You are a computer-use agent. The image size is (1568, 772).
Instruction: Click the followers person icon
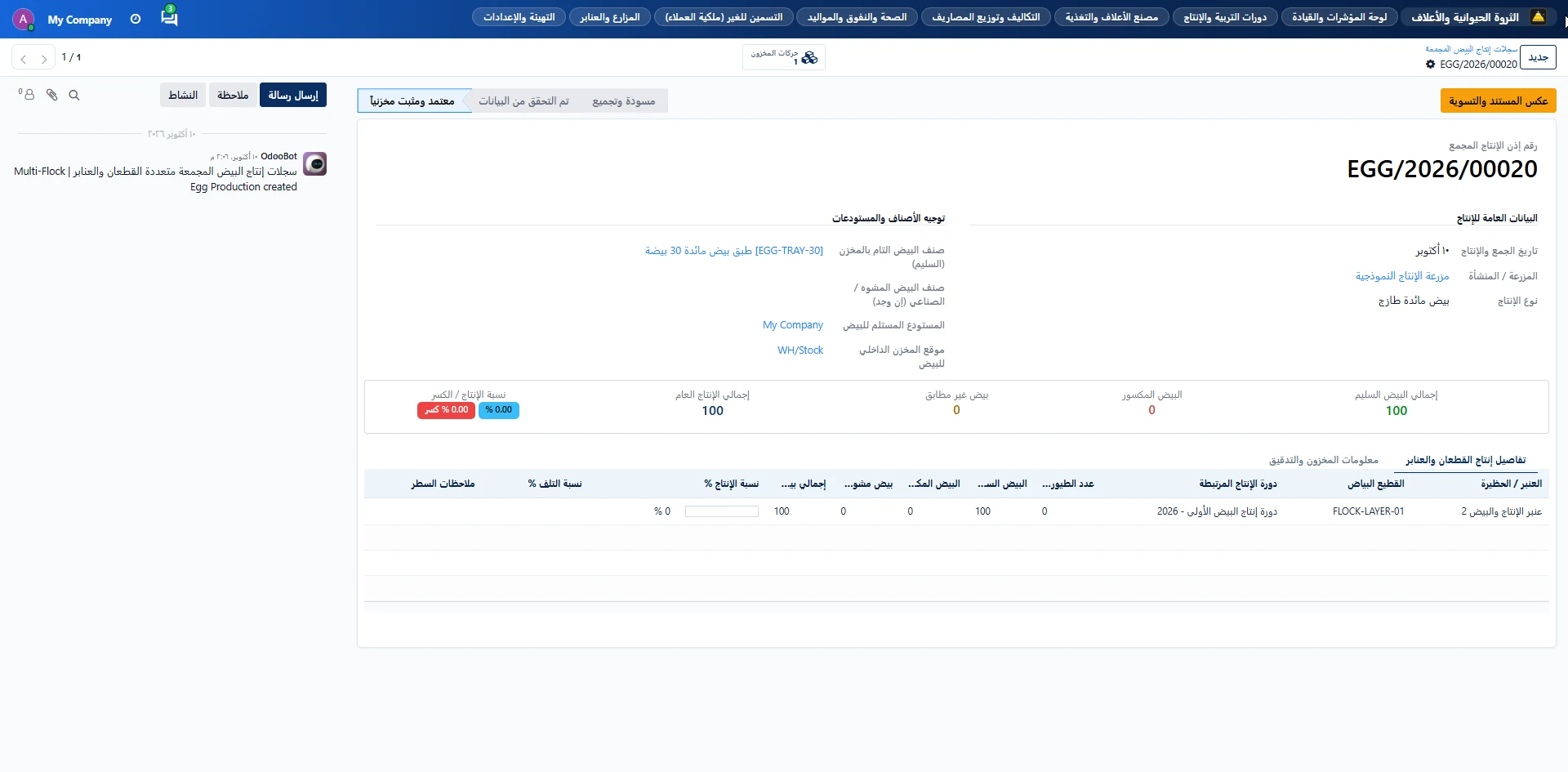pos(28,95)
